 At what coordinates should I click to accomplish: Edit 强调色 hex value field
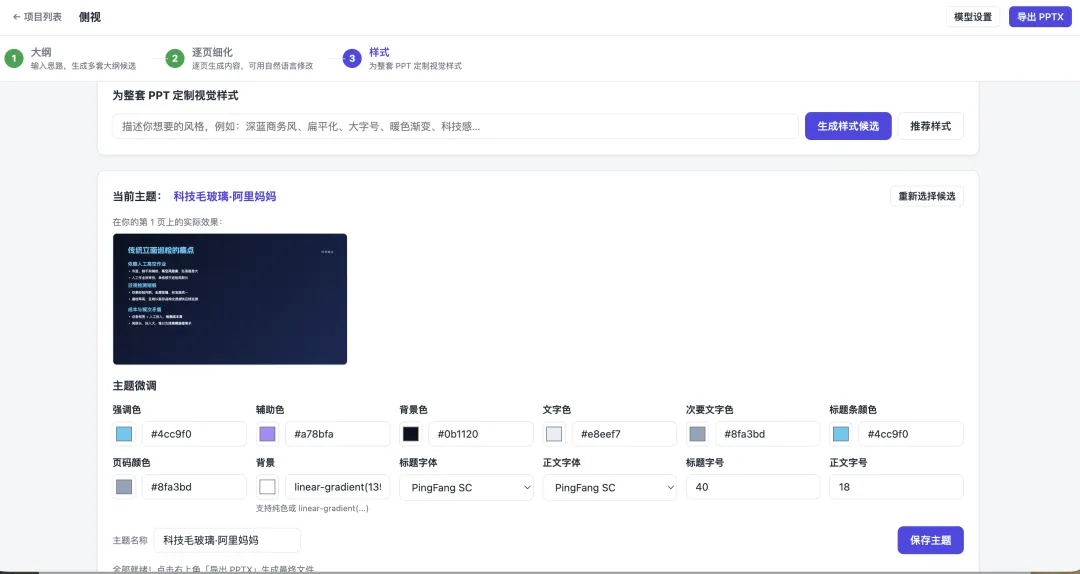click(x=194, y=434)
